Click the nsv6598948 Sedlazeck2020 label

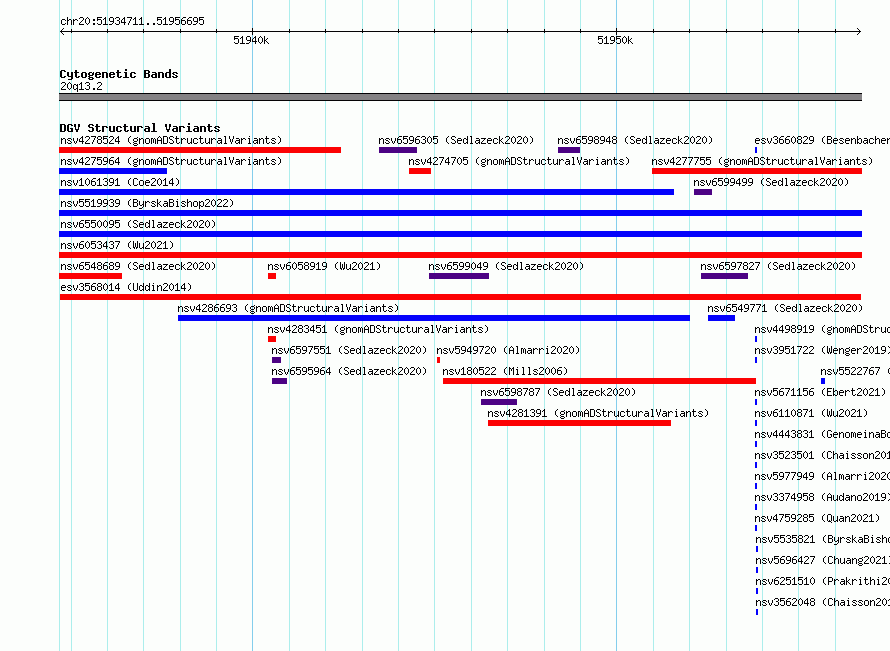(x=635, y=140)
